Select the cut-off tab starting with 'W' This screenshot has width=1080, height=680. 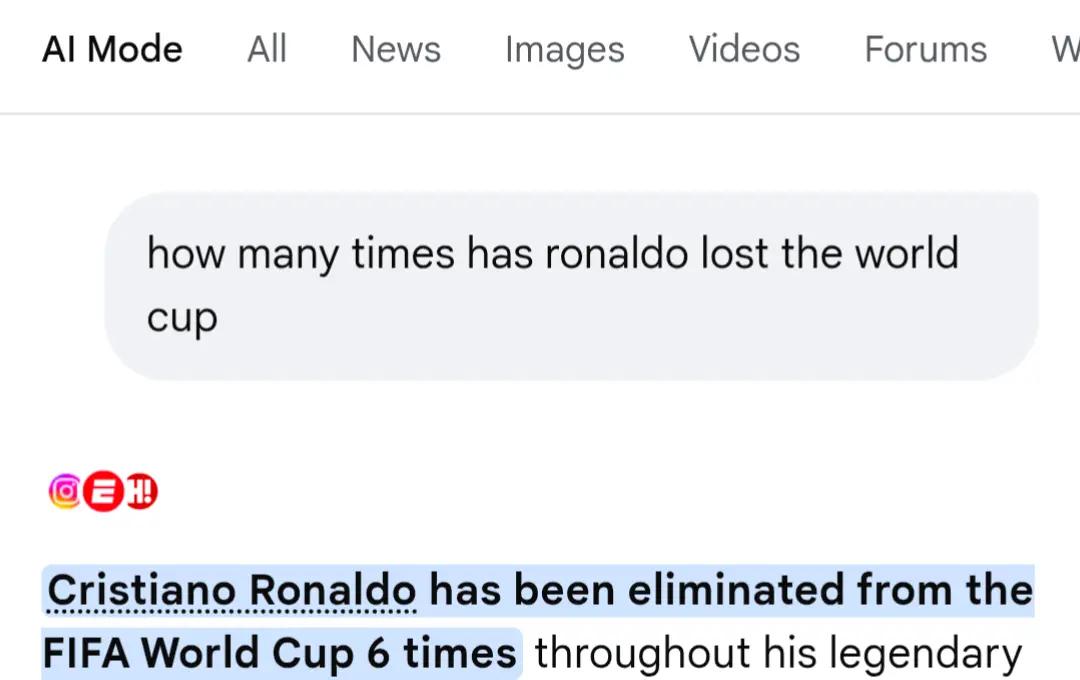click(x=1065, y=50)
